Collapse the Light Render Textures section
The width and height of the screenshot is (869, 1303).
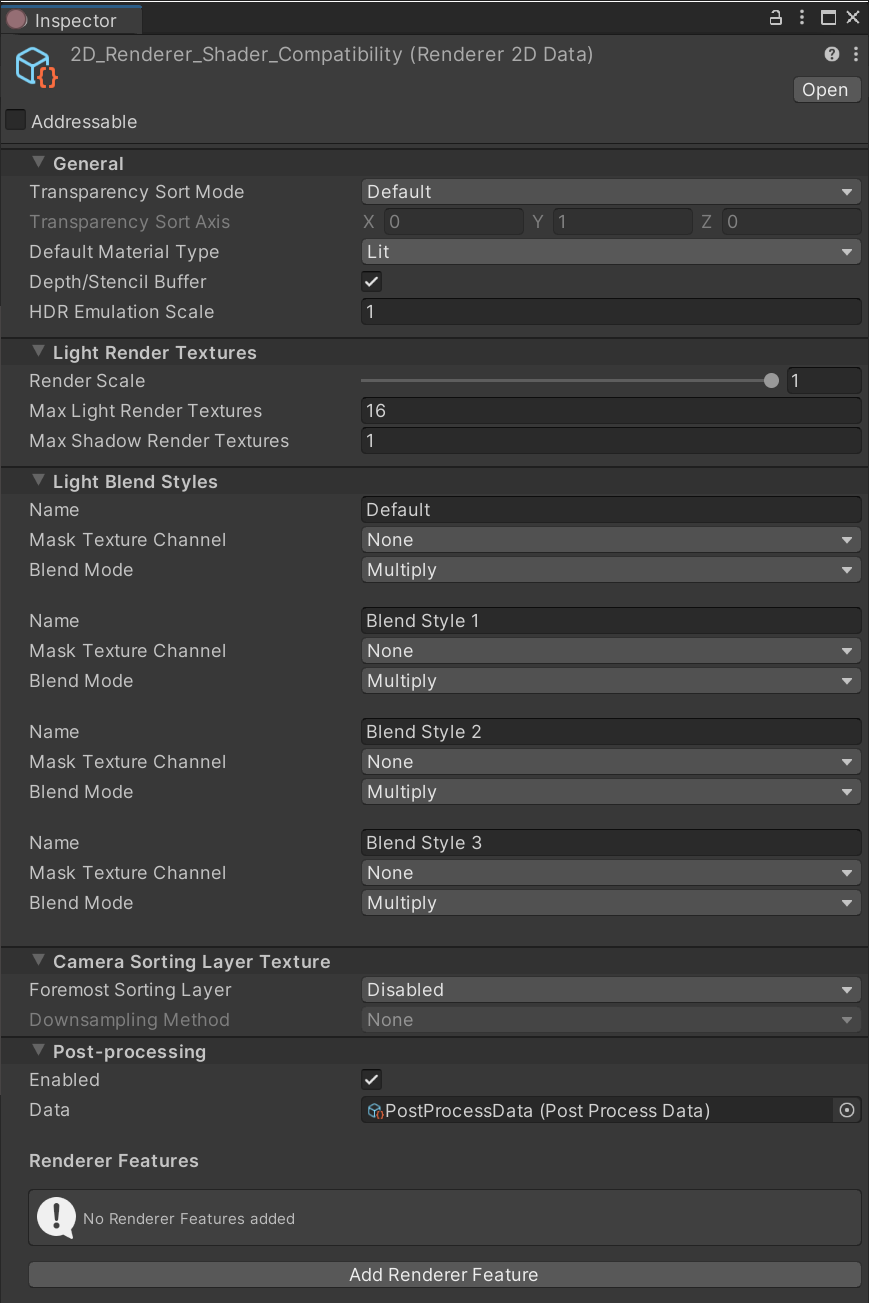coord(37,351)
